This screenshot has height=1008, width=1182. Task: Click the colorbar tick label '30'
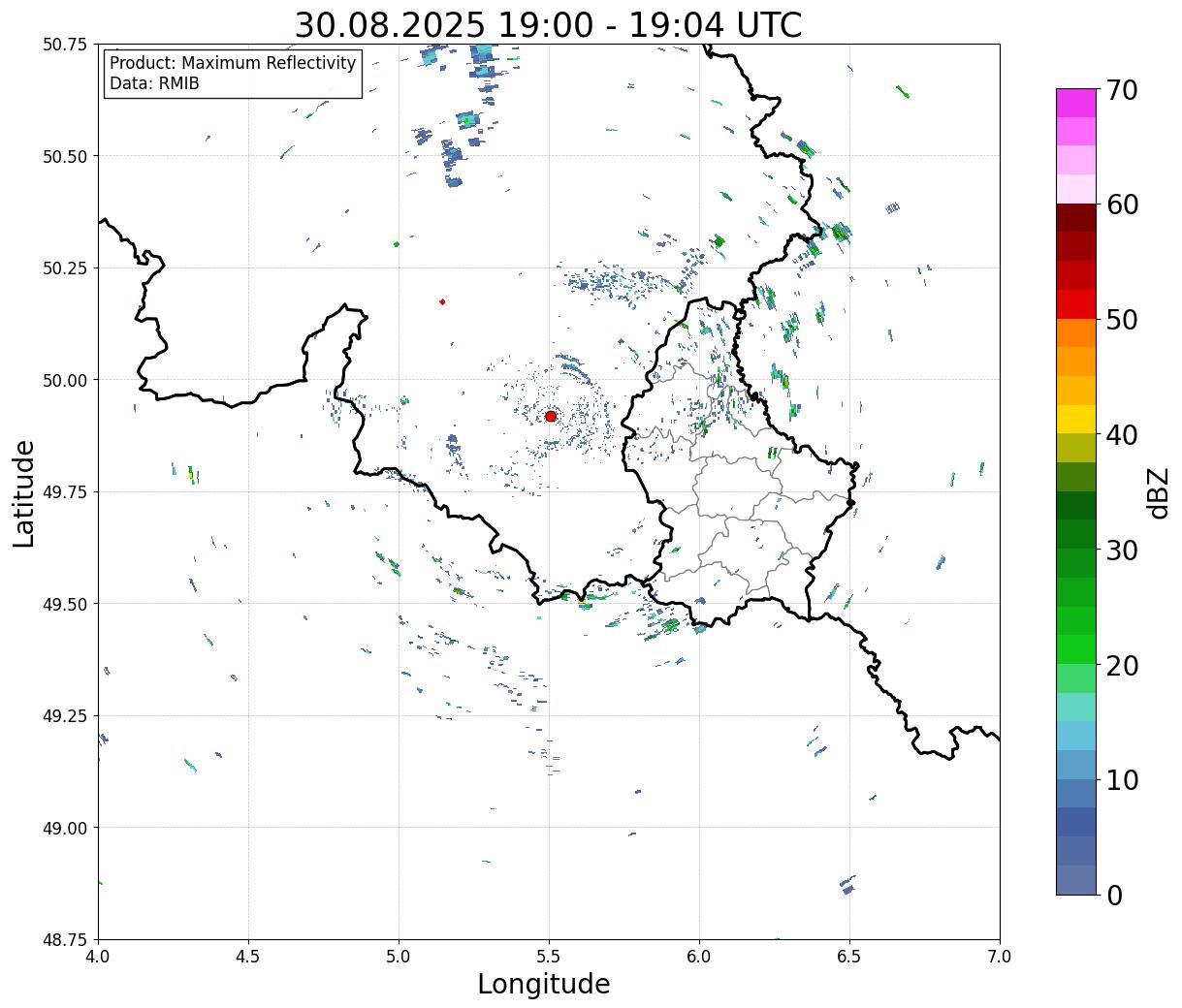(1121, 551)
